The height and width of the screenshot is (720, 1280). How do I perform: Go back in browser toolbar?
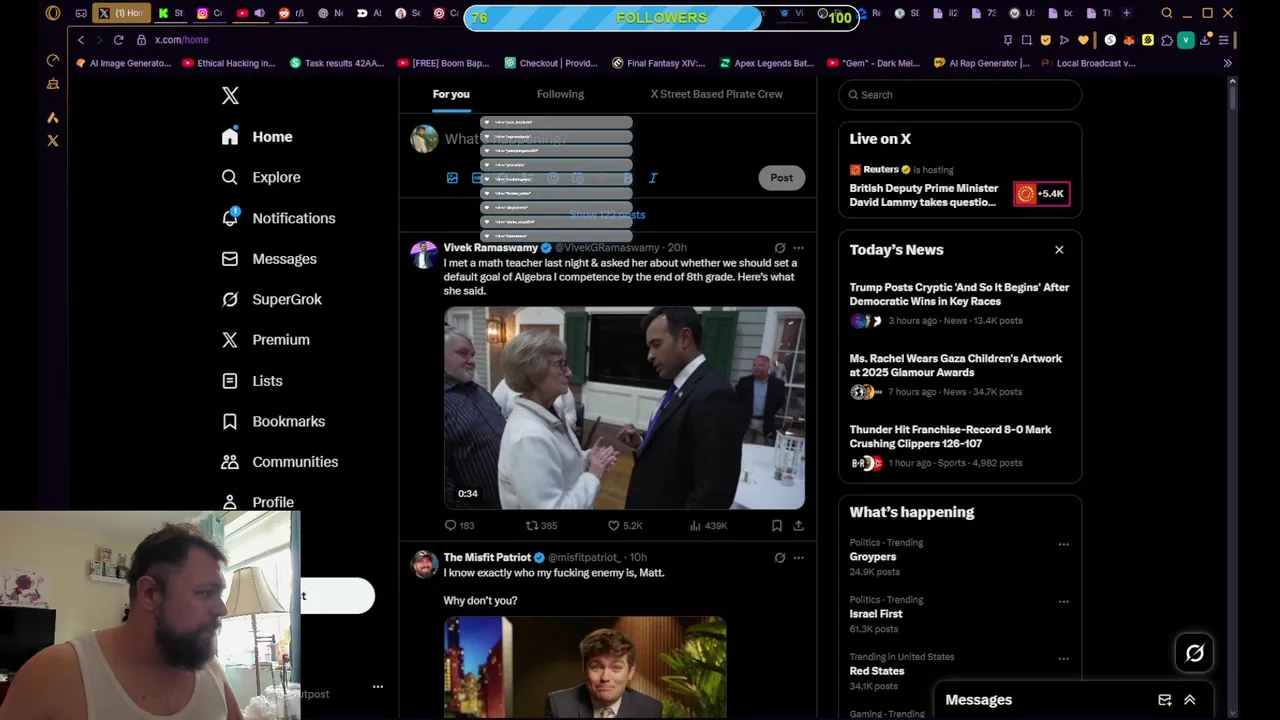pos(81,40)
